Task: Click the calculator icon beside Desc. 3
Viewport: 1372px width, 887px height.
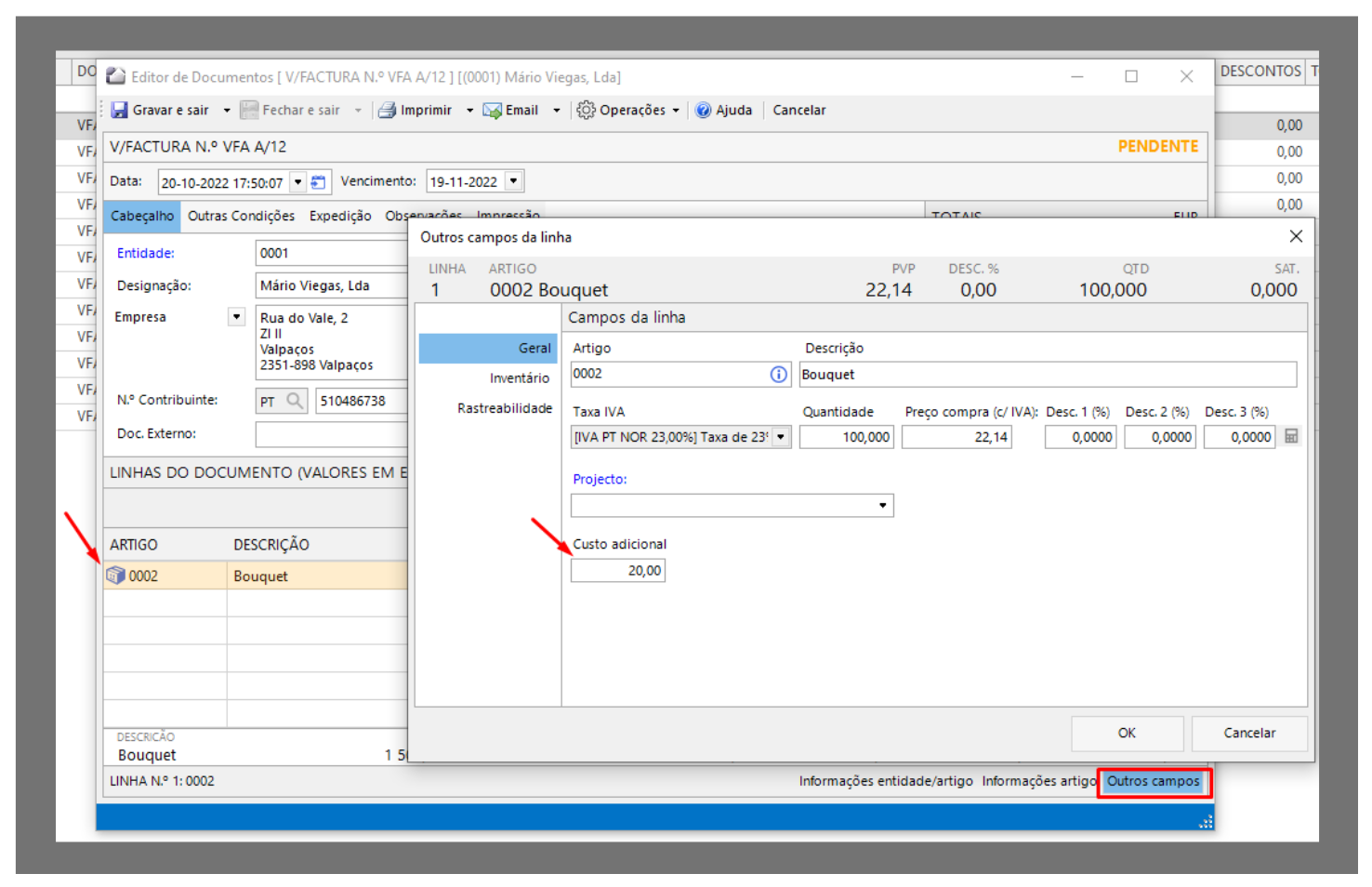Action: pos(1291,436)
